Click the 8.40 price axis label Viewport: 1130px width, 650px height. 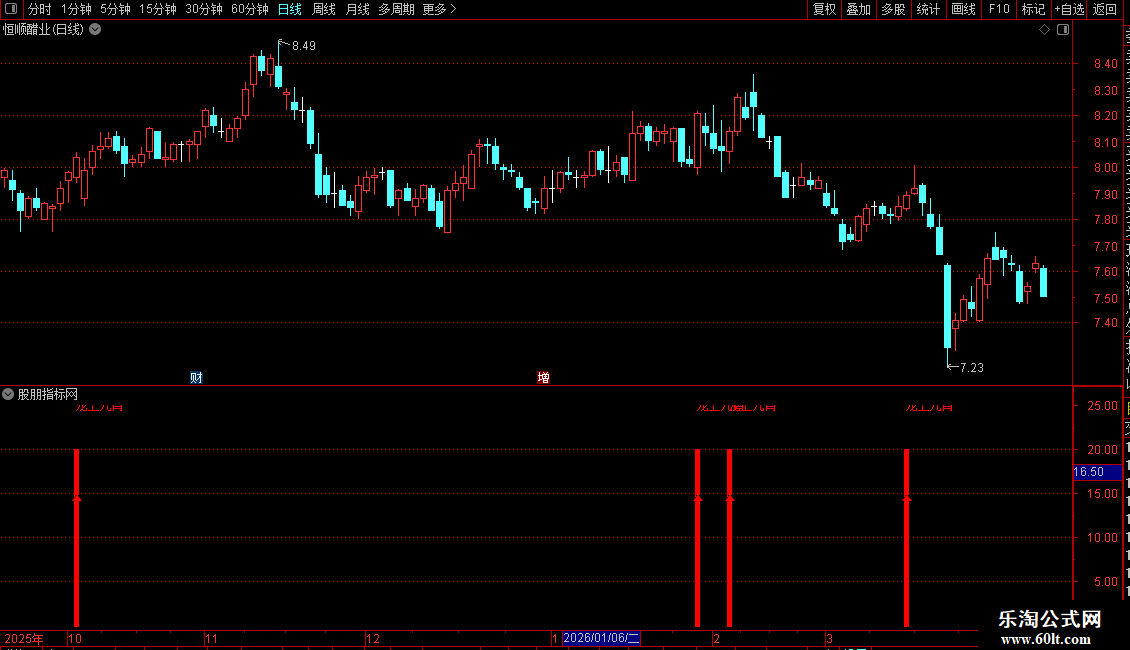(x=1105, y=63)
